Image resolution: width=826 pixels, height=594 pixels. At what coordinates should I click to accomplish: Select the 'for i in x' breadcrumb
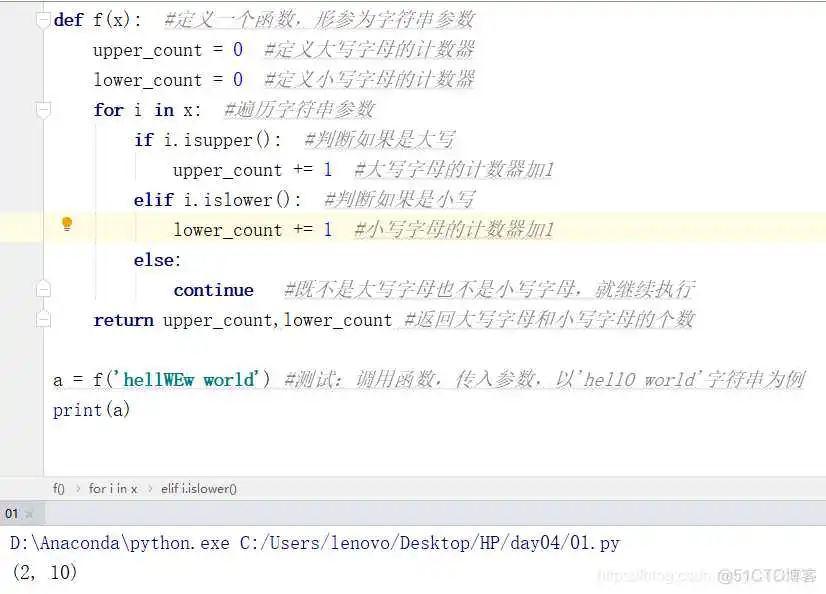tap(113, 489)
